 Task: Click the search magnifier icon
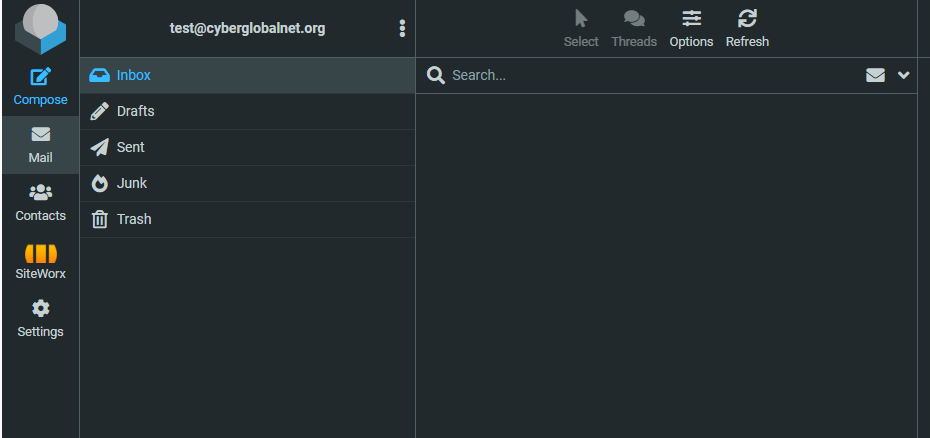(x=436, y=75)
